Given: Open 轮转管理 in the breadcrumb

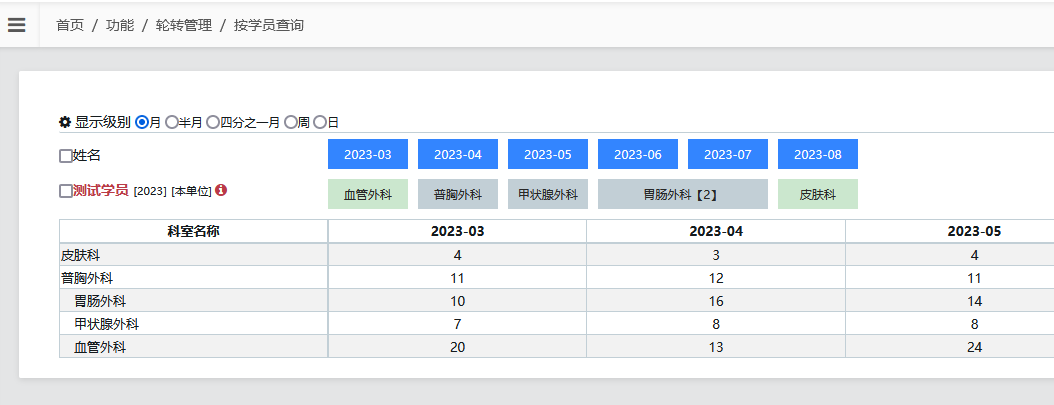Looking at the screenshot, I should (x=184, y=26).
